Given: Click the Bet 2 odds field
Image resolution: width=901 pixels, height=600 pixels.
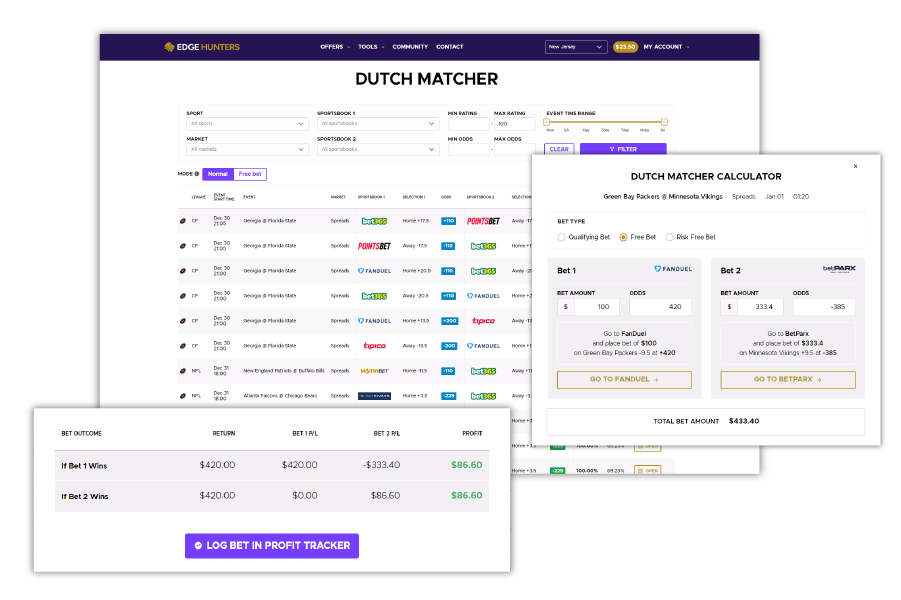Looking at the screenshot, I should click(x=824, y=307).
